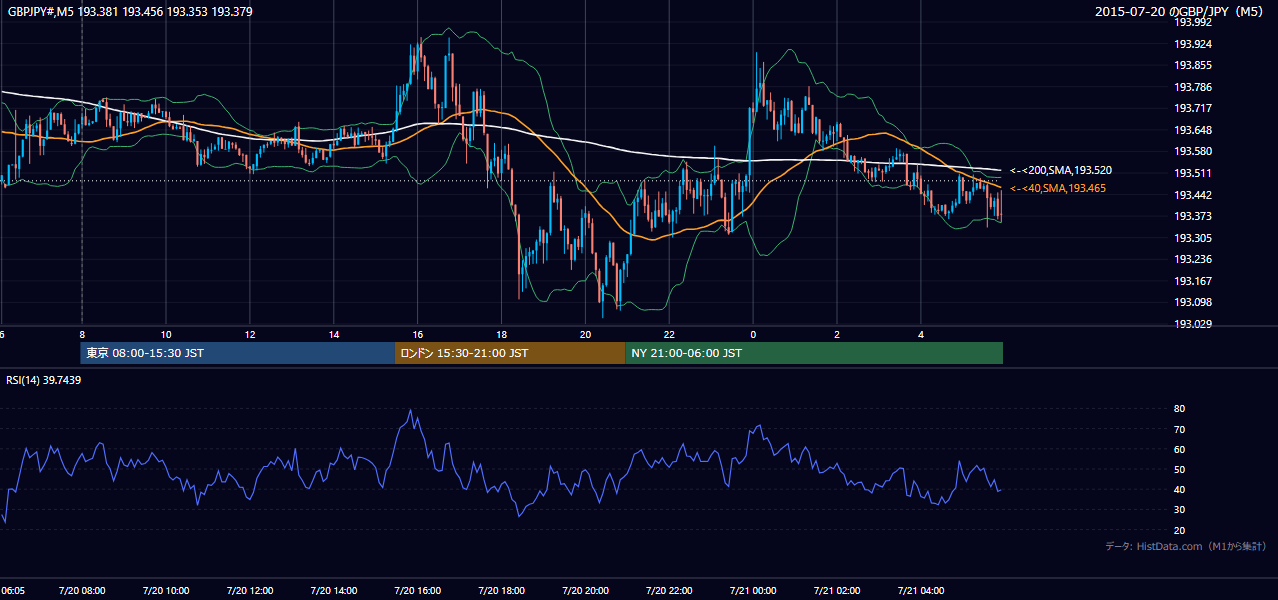This screenshot has width=1278, height=600.
Task: Click the 7/21 04:00 timestamp at bottom
Action: coord(921,591)
